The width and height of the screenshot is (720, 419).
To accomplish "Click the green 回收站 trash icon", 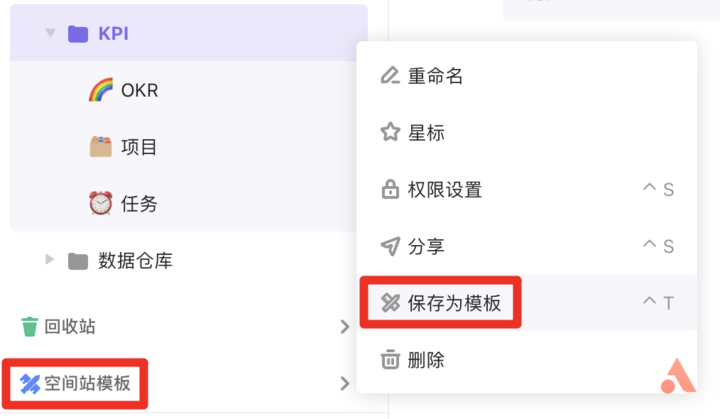I will pos(29,327).
